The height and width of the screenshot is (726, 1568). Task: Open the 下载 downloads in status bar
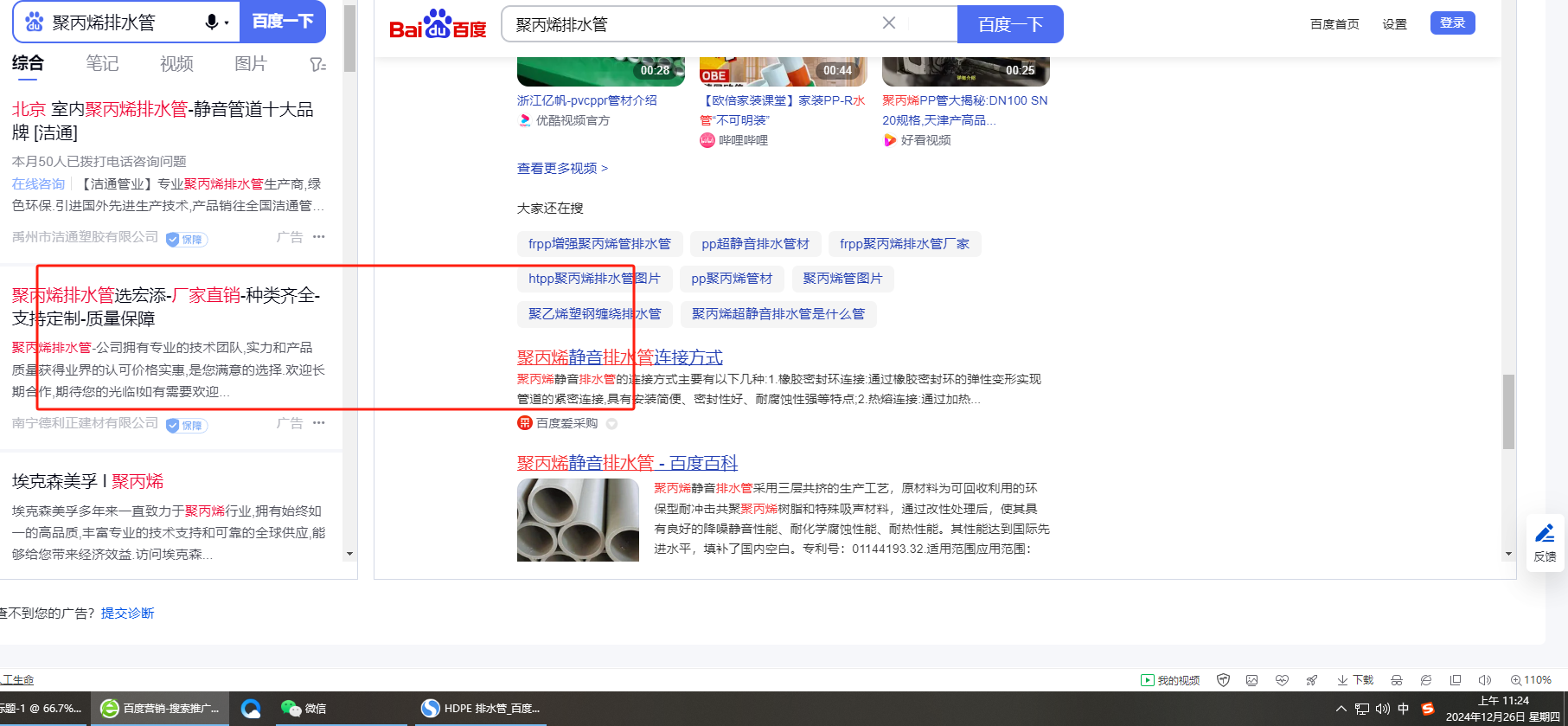tap(1355, 680)
